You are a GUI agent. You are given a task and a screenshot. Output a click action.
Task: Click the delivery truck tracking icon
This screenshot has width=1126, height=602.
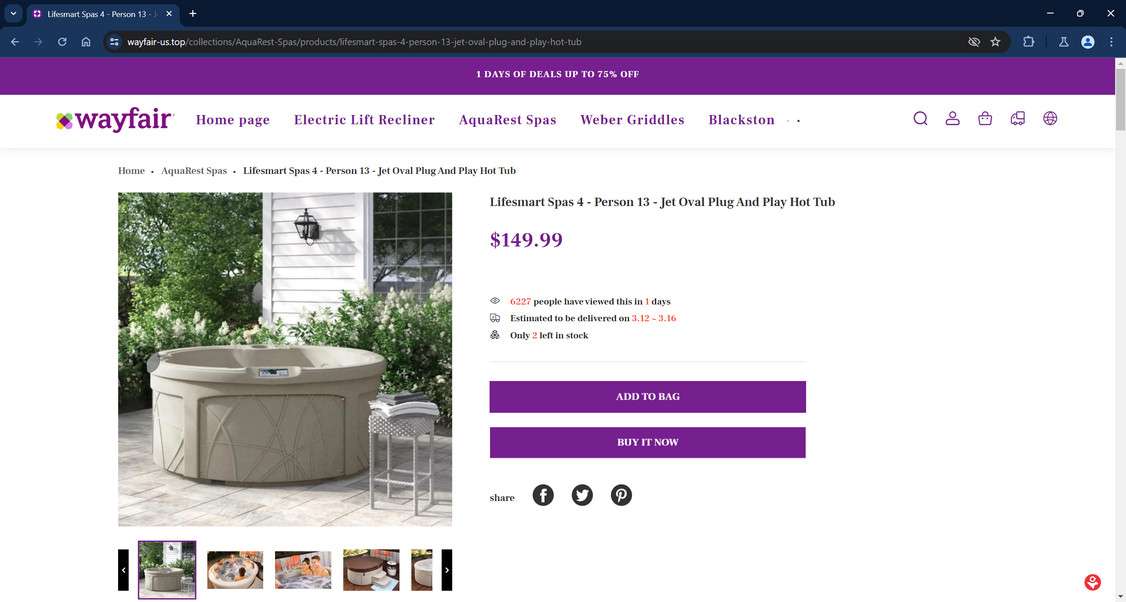coord(1018,119)
